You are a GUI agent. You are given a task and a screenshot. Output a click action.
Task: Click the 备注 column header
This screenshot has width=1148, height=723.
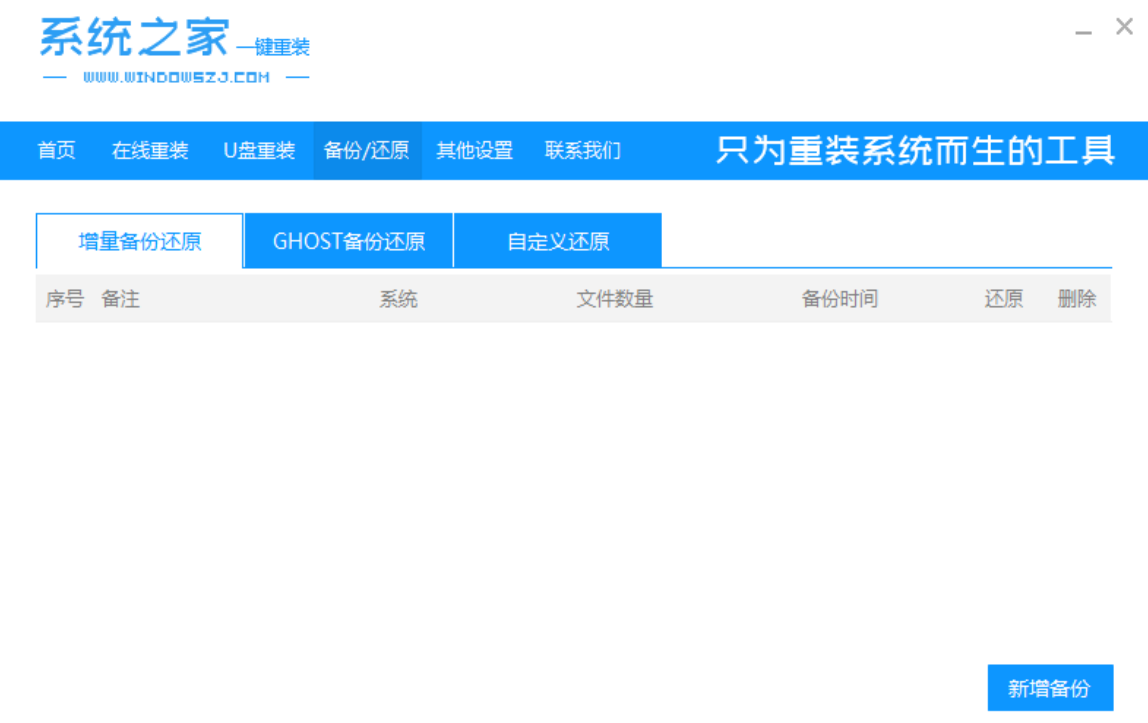(x=120, y=299)
